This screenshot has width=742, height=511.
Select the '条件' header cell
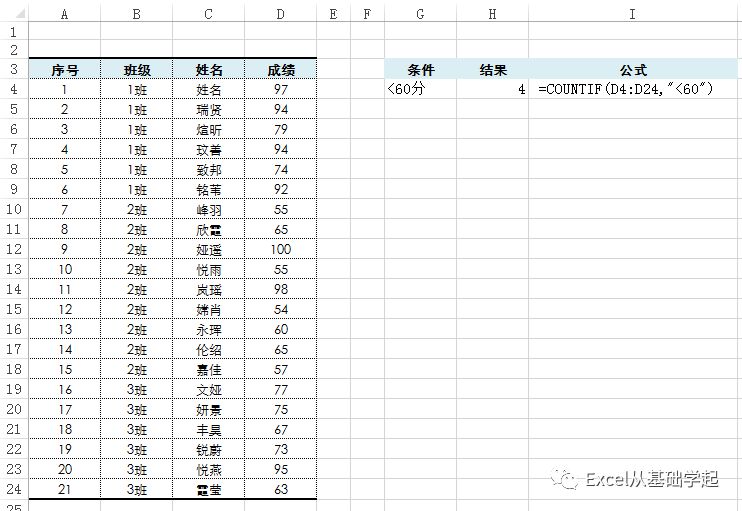[x=420, y=70]
